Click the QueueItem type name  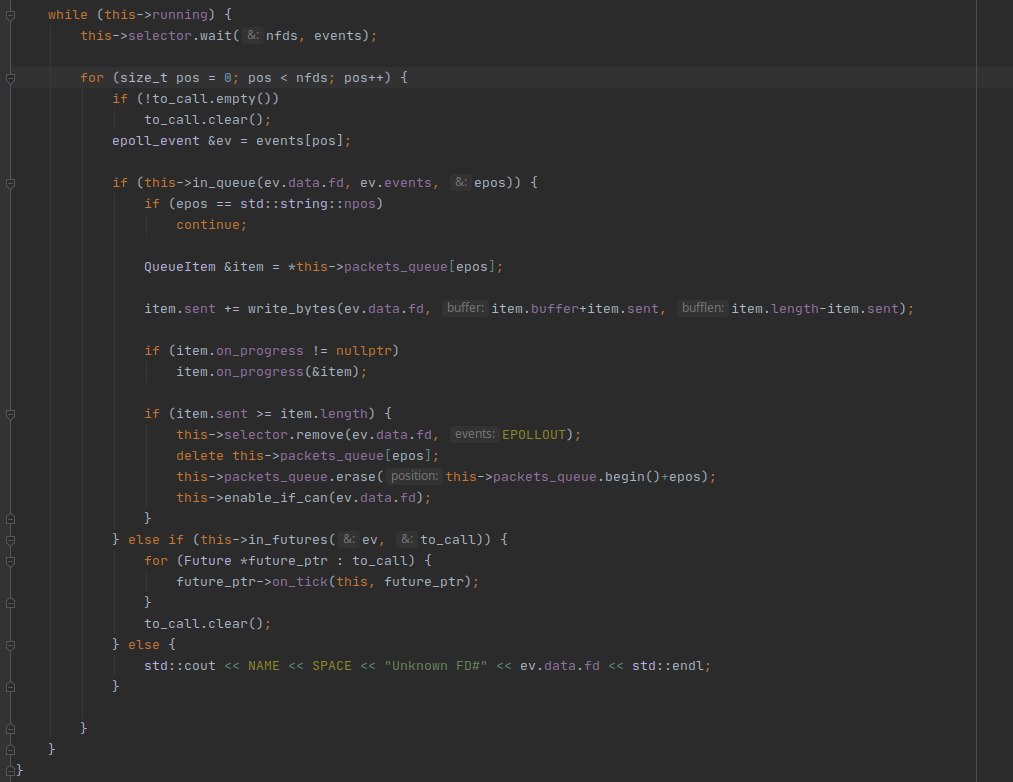point(180,267)
